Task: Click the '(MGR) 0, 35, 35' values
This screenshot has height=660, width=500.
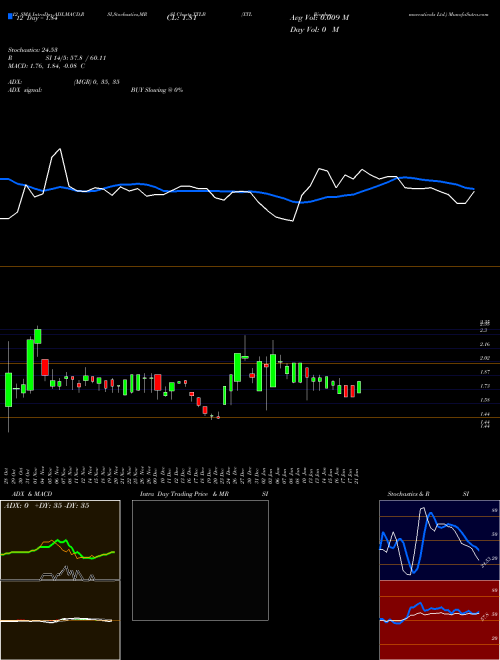Action: (x=97, y=82)
